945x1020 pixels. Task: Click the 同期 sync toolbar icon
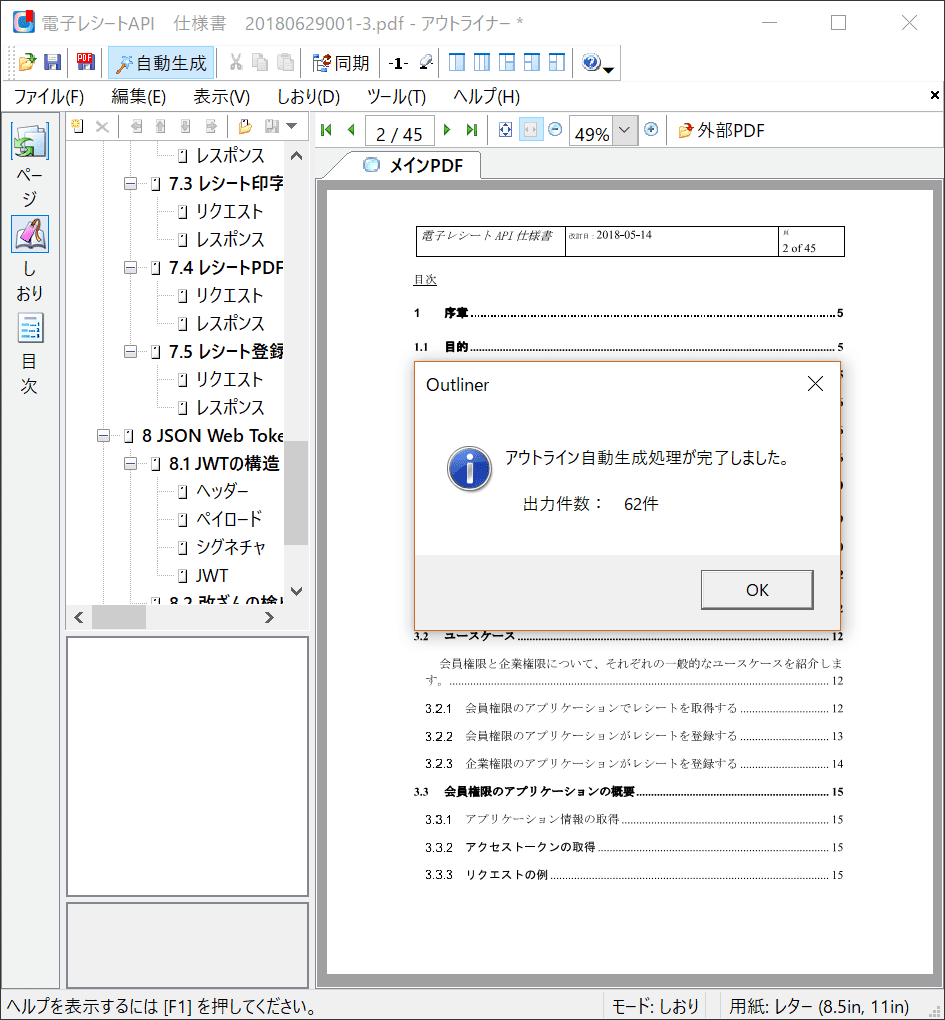click(x=340, y=63)
